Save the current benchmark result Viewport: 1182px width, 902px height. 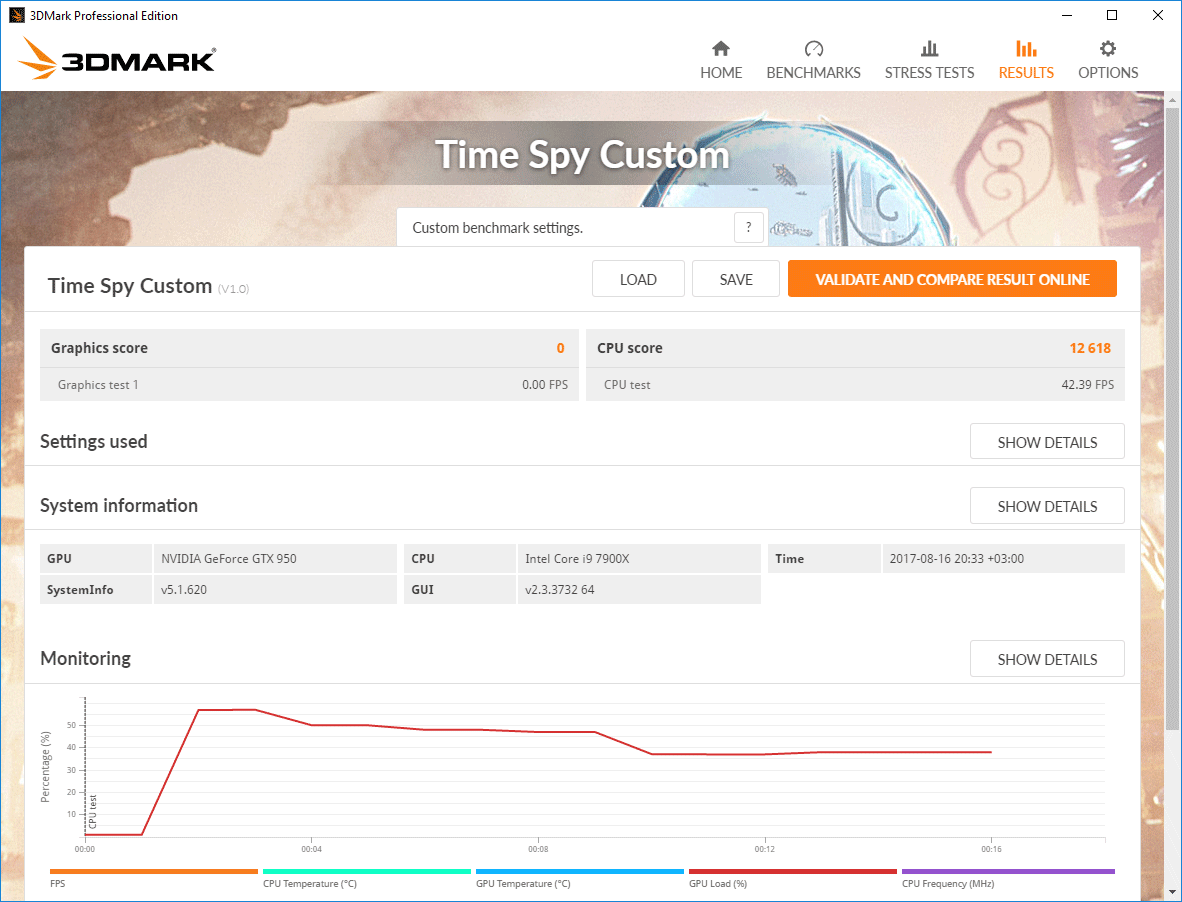coord(736,279)
